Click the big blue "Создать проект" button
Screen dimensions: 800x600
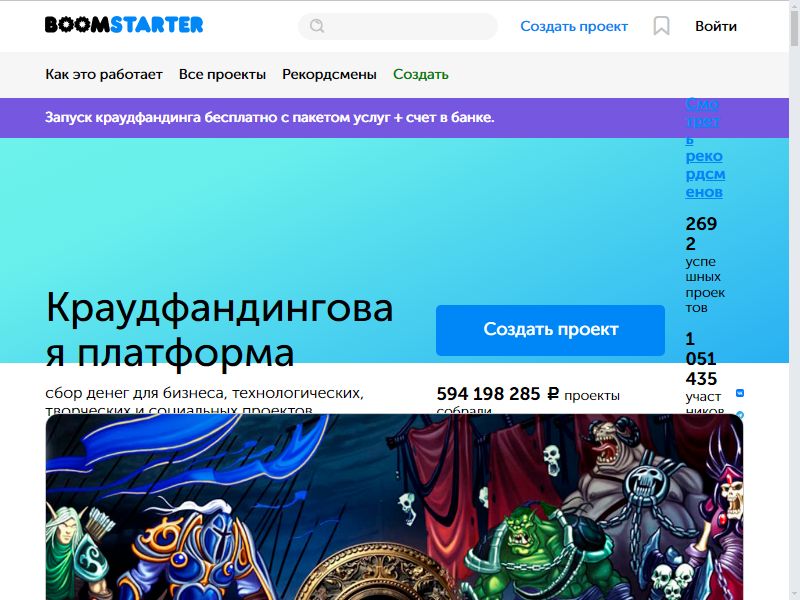tap(550, 330)
